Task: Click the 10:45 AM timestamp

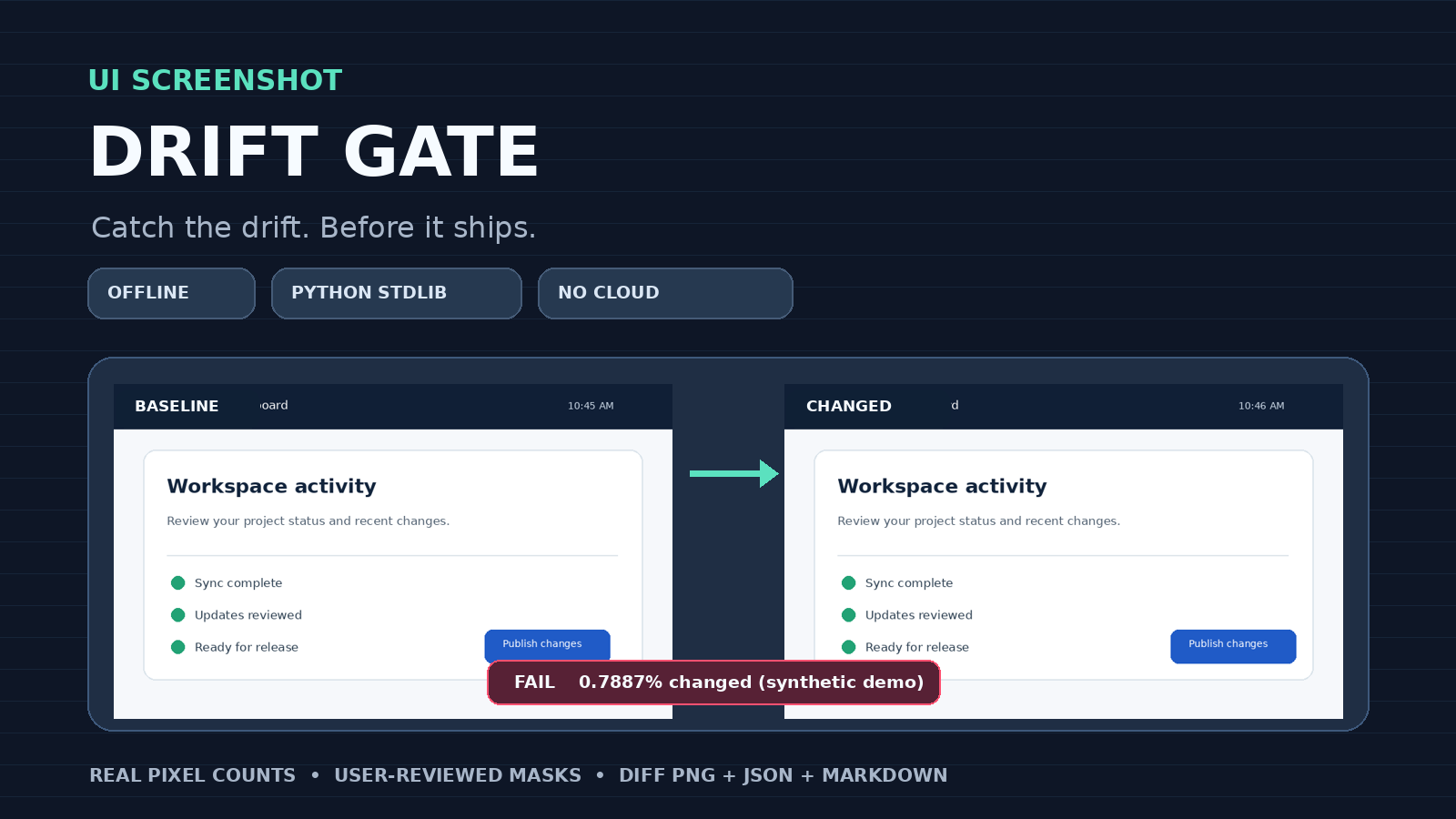Action: tap(591, 406)
